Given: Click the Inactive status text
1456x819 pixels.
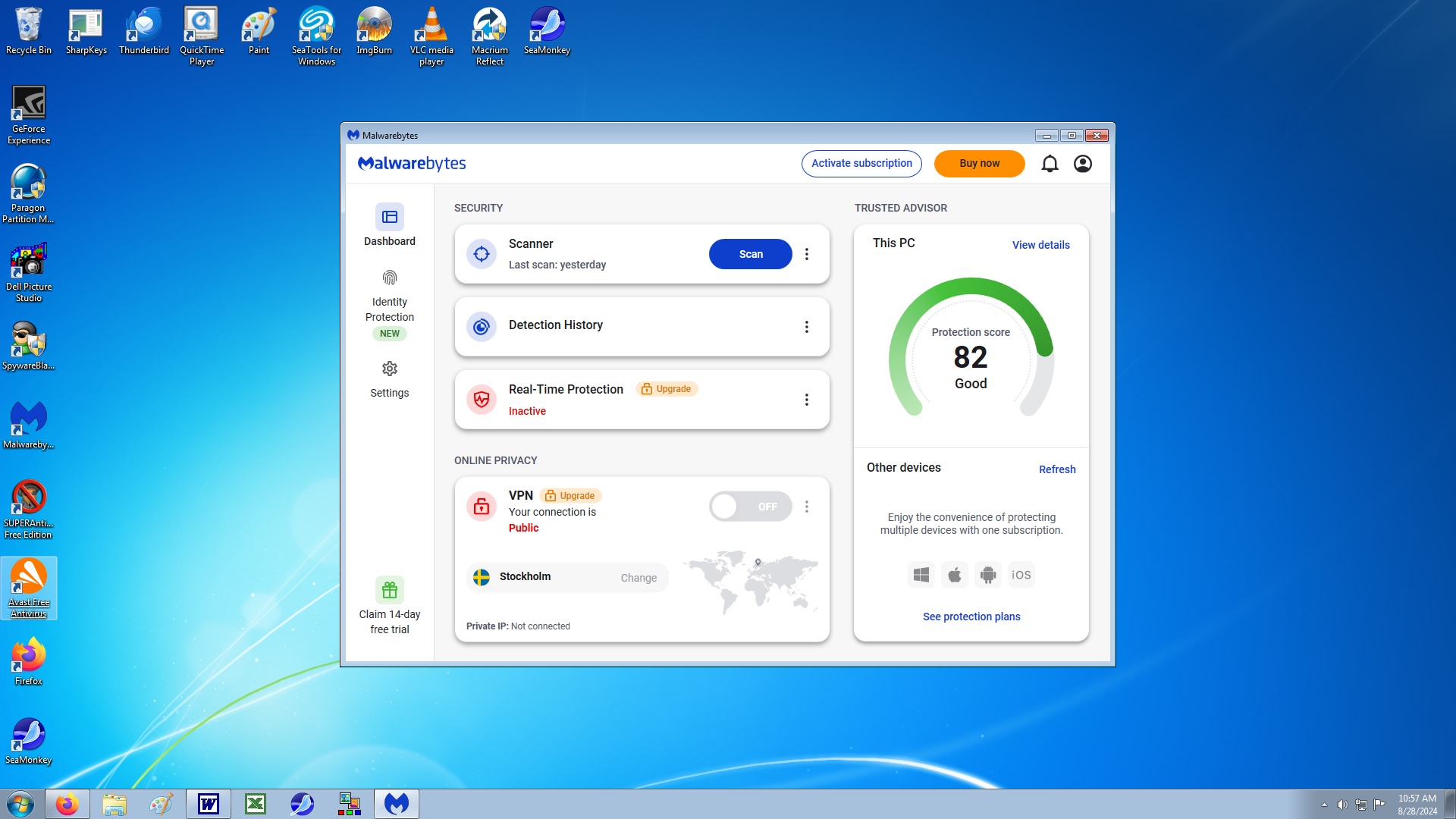Looking at the screenshot, I should 527,411.
